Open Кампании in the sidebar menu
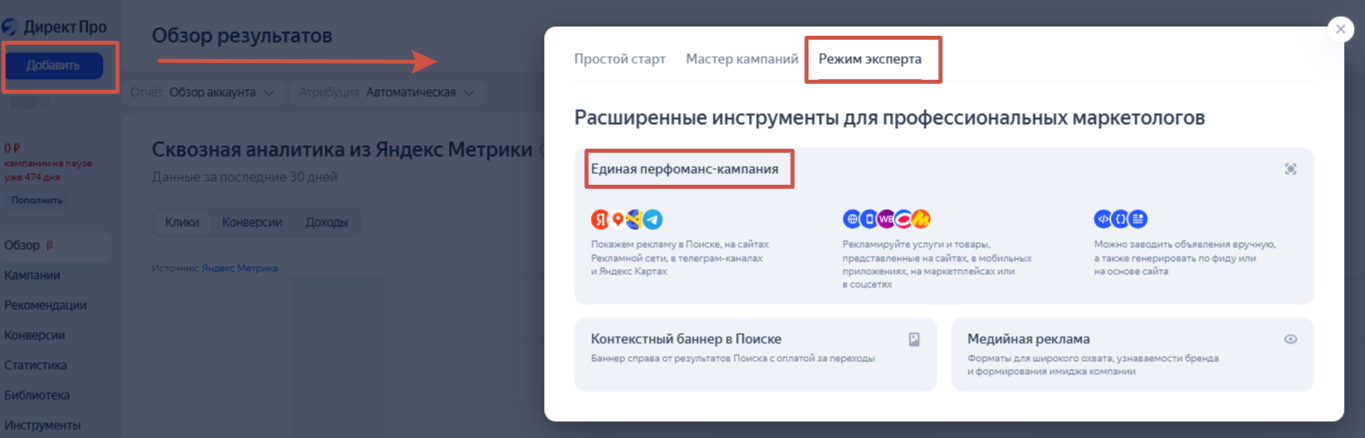Viewport: 1365px width, 438px height. (32, 275)
